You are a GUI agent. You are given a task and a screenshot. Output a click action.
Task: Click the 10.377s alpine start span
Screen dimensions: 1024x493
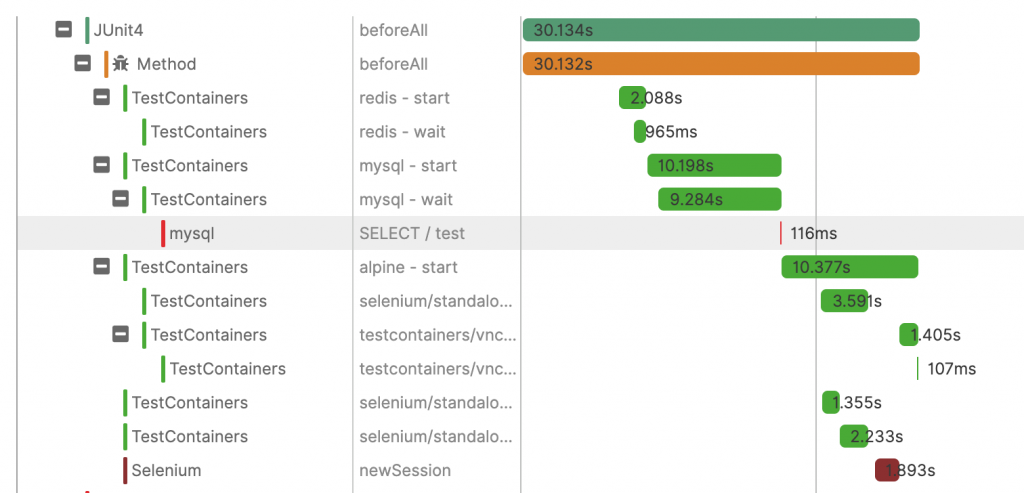[x=850, y=267]
